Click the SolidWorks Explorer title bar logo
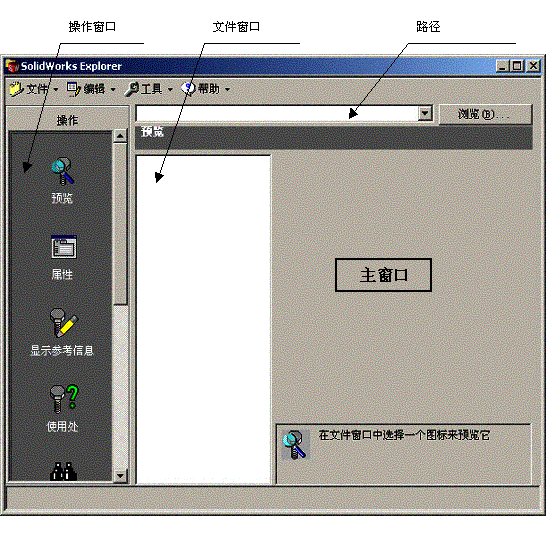This screenshot has height=533, width=546. click(13, 66)
